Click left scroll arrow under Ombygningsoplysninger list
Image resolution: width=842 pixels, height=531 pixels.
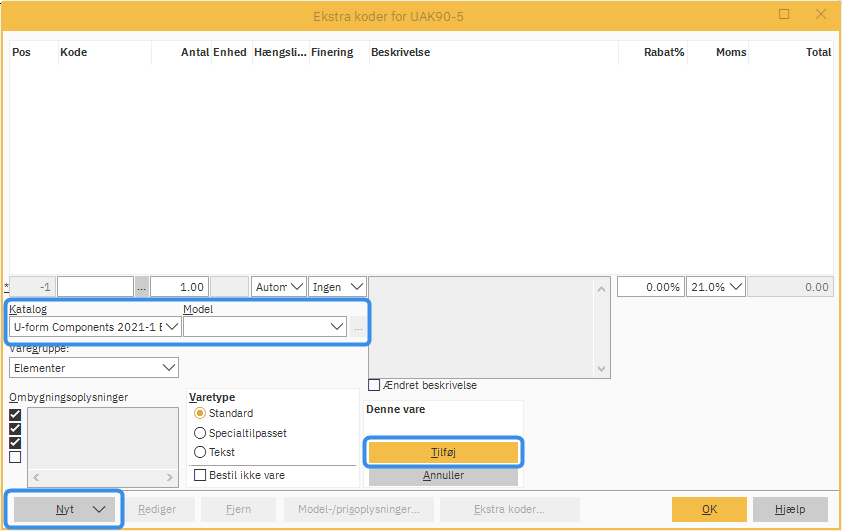pyautogui.click(x=35, y=478)
